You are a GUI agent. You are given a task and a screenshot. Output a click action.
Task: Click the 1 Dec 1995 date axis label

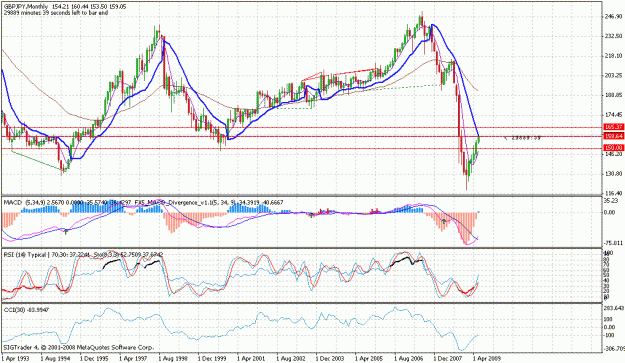pos(94,359)
